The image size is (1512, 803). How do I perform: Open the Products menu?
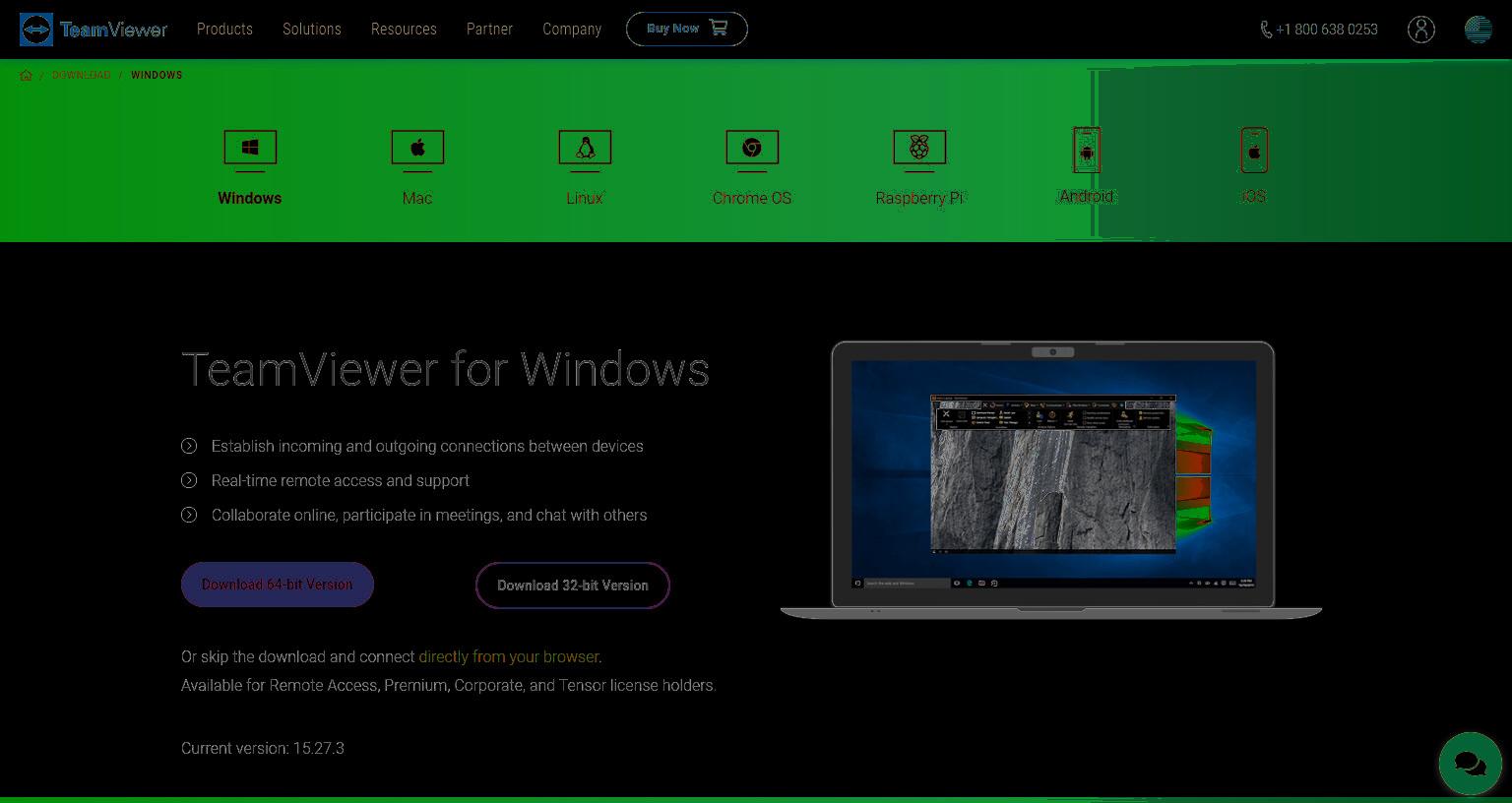(224, 30)
